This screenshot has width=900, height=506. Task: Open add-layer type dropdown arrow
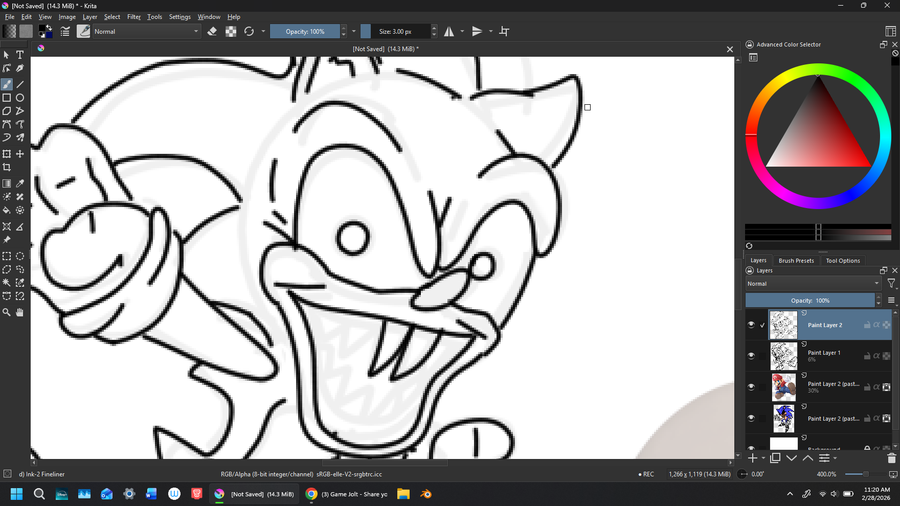point(763,458)
